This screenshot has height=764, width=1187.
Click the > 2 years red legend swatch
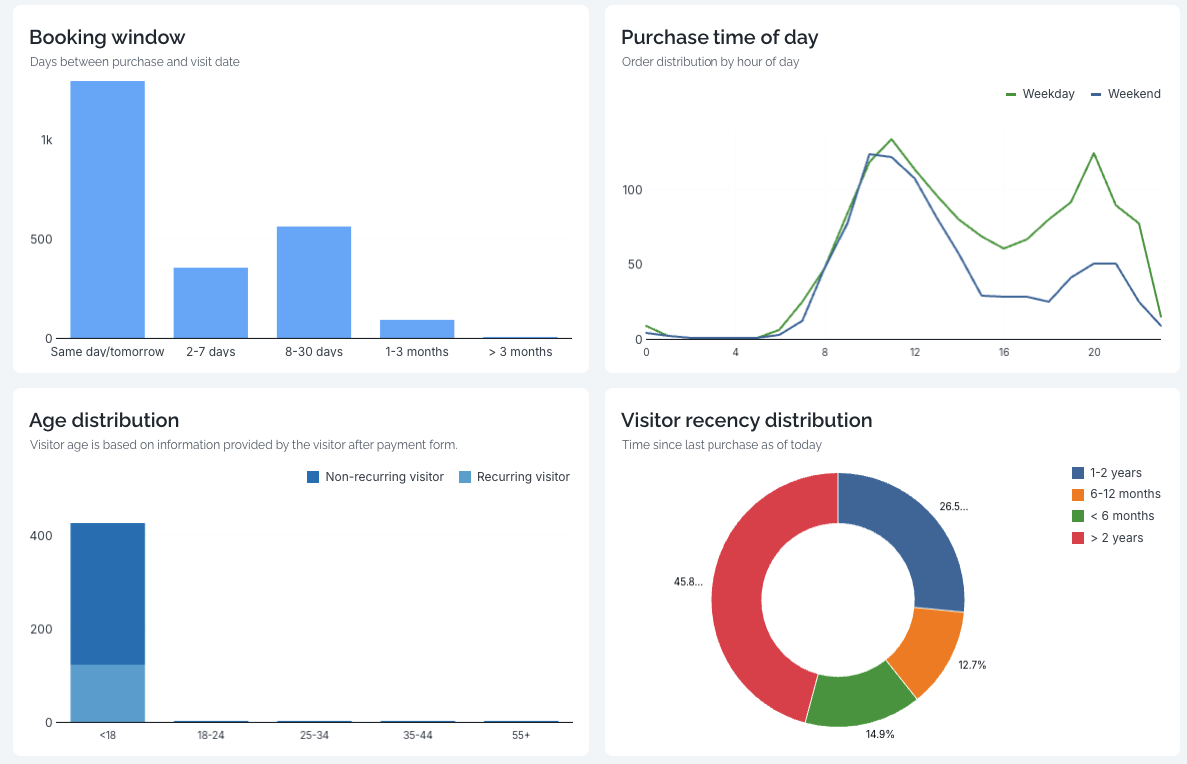pyautogui.click(x=1078, y=538)
